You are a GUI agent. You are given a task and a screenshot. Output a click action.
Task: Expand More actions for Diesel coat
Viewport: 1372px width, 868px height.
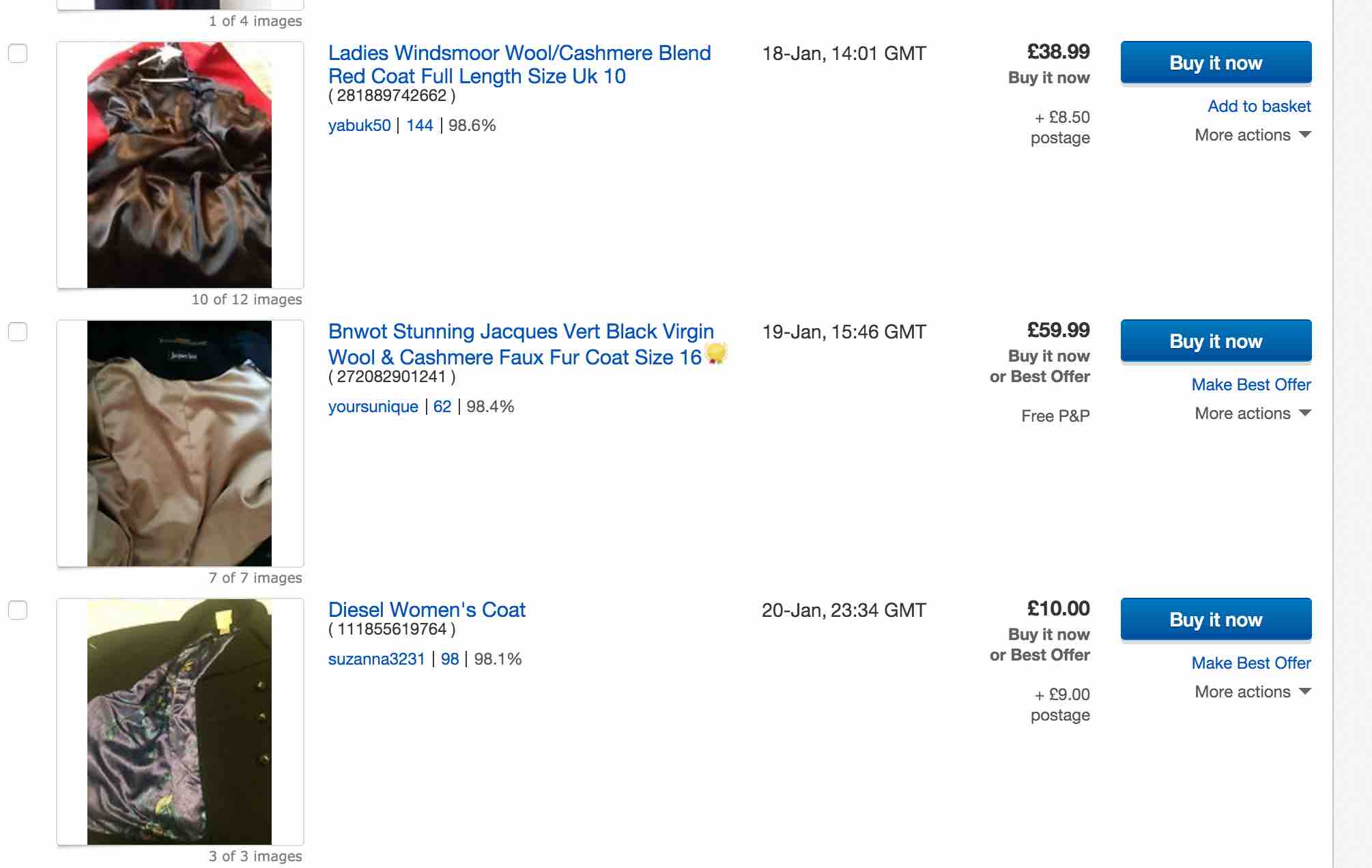pyautogui.click(x=1253, y=692)
